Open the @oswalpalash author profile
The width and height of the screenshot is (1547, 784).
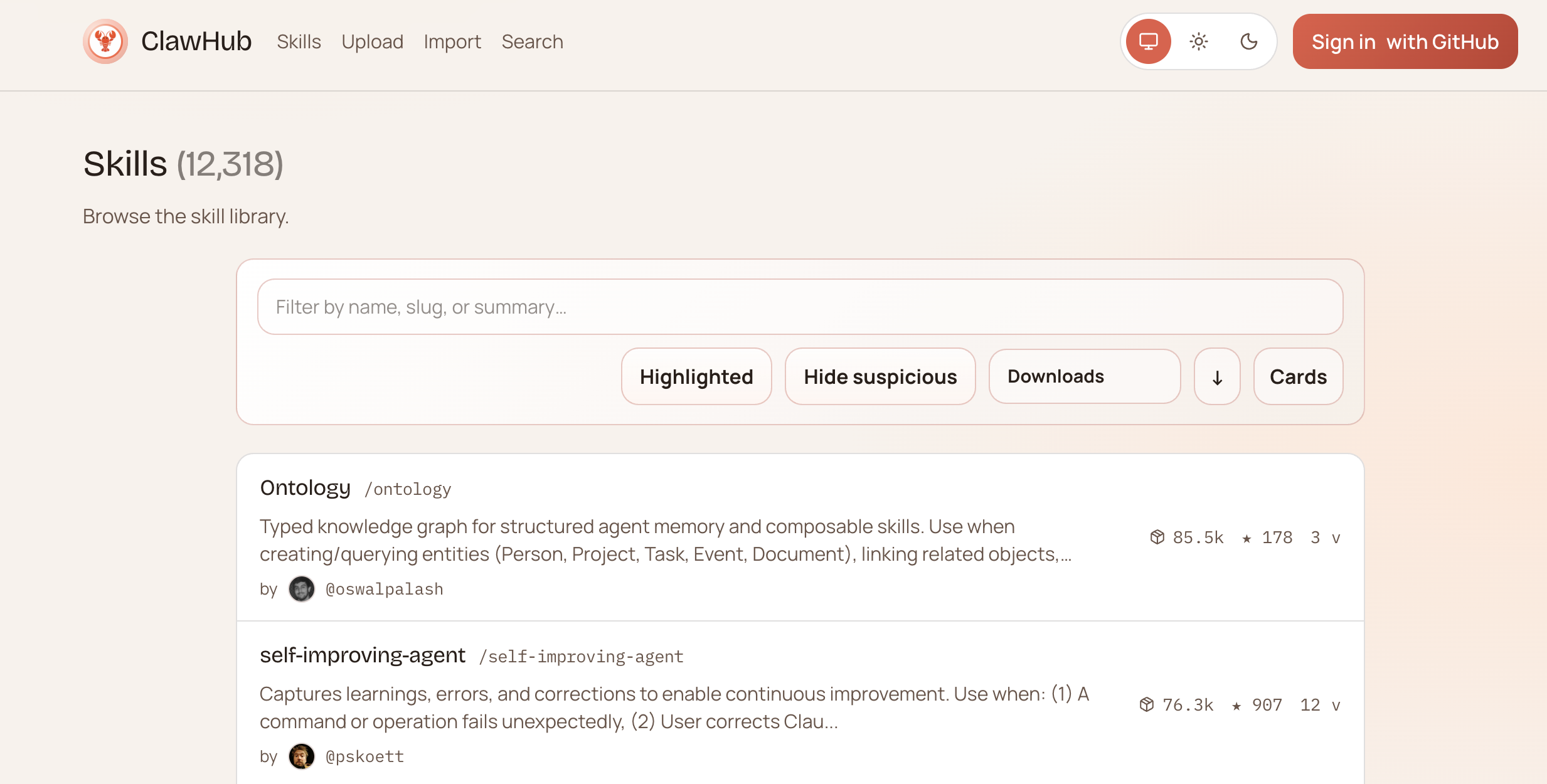384,589
